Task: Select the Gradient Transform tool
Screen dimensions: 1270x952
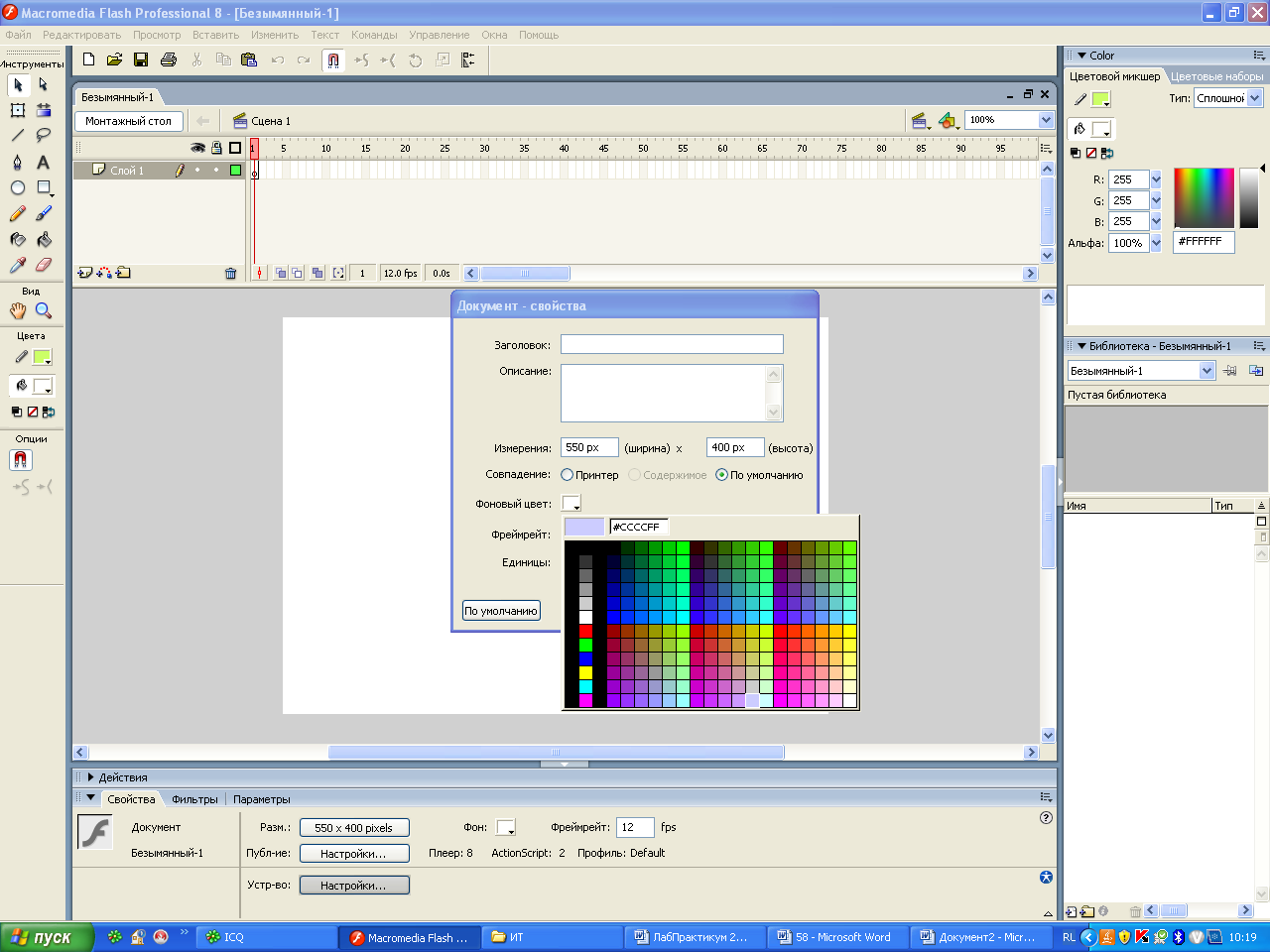Action: (x=44, y=110)
